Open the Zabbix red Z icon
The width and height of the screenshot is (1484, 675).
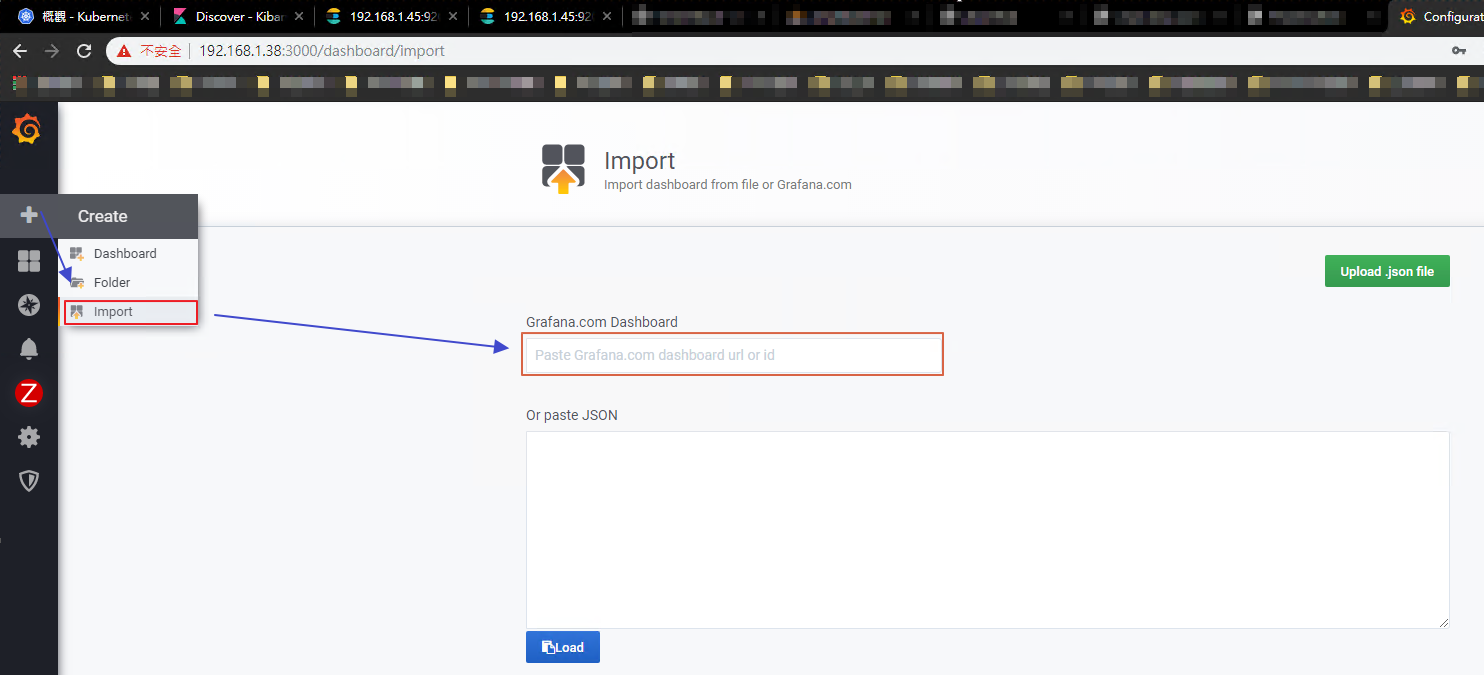point(29,393)
